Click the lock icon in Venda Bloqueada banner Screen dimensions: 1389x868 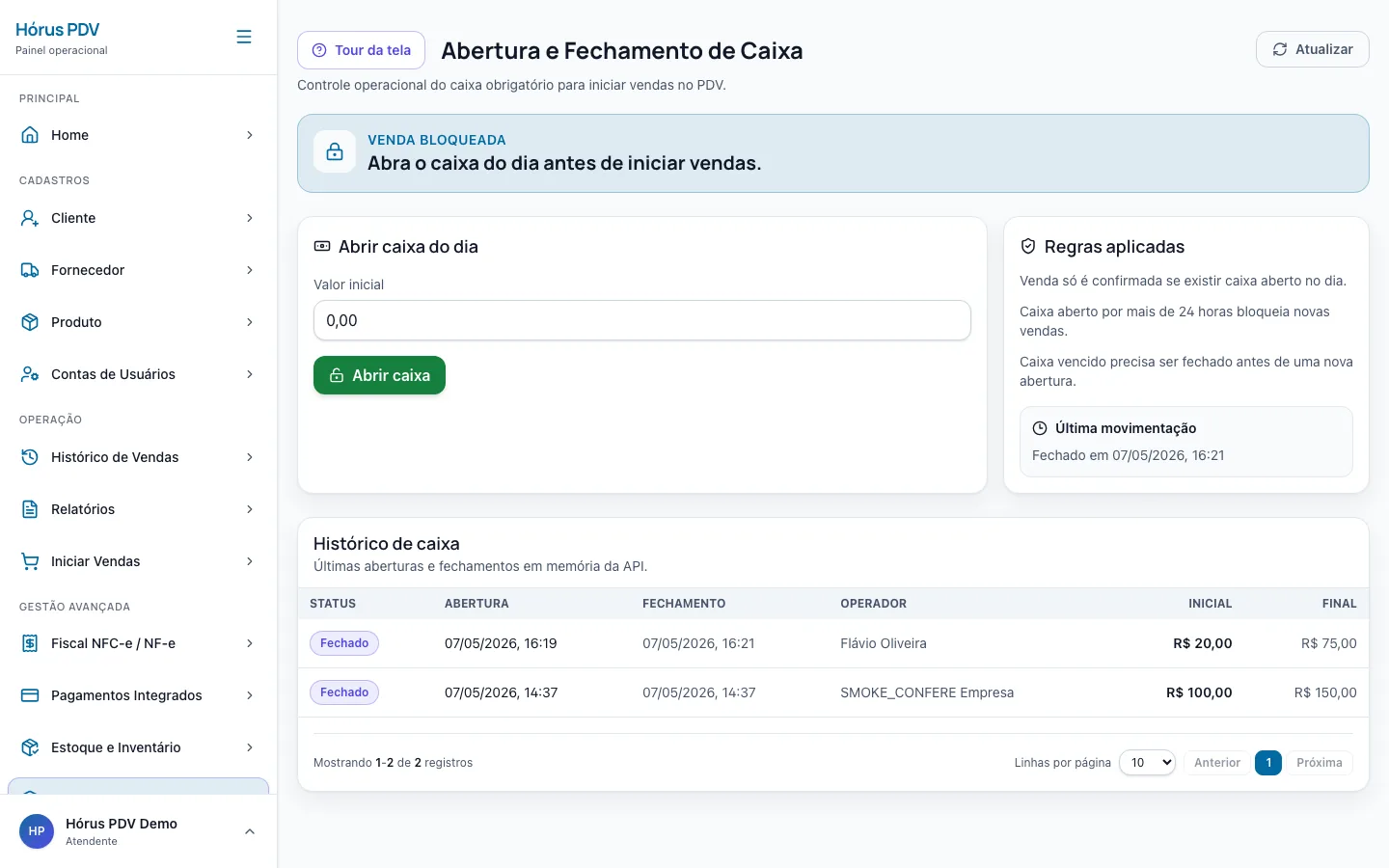(335, 152)
